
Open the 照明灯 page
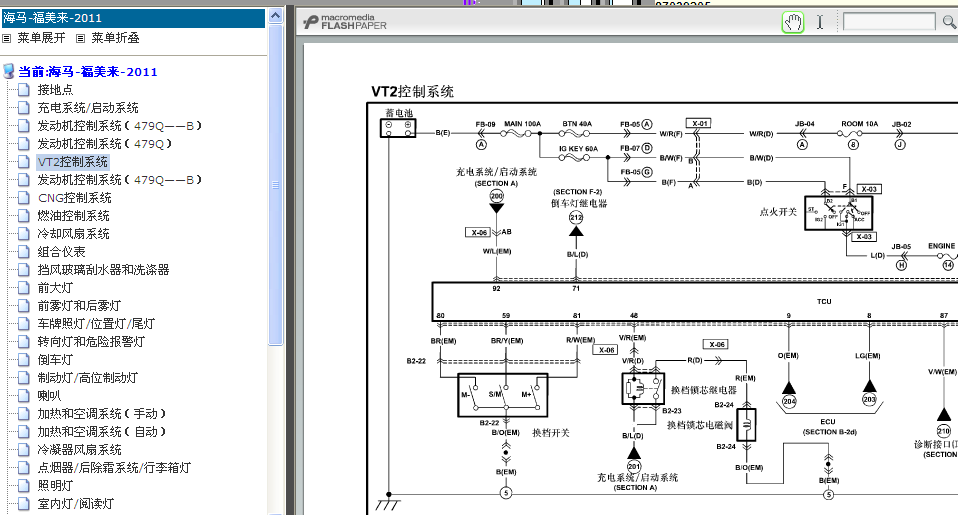coord(55,486)
